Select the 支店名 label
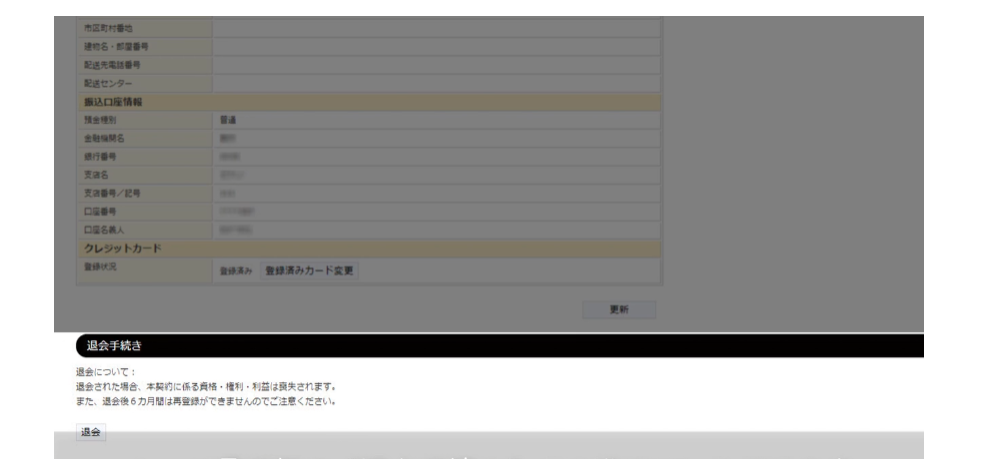This screenshot has width=981, height=459. click(96, 175)
